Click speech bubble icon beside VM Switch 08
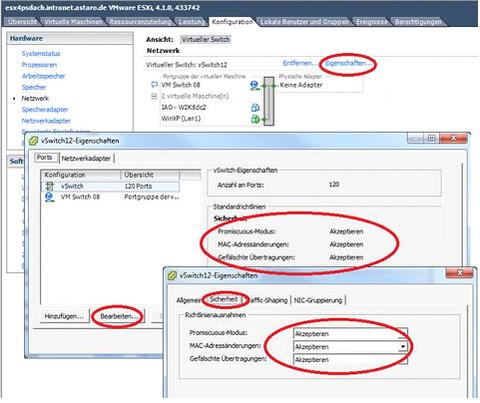The image size is (480, 403). tap(154, 85)
